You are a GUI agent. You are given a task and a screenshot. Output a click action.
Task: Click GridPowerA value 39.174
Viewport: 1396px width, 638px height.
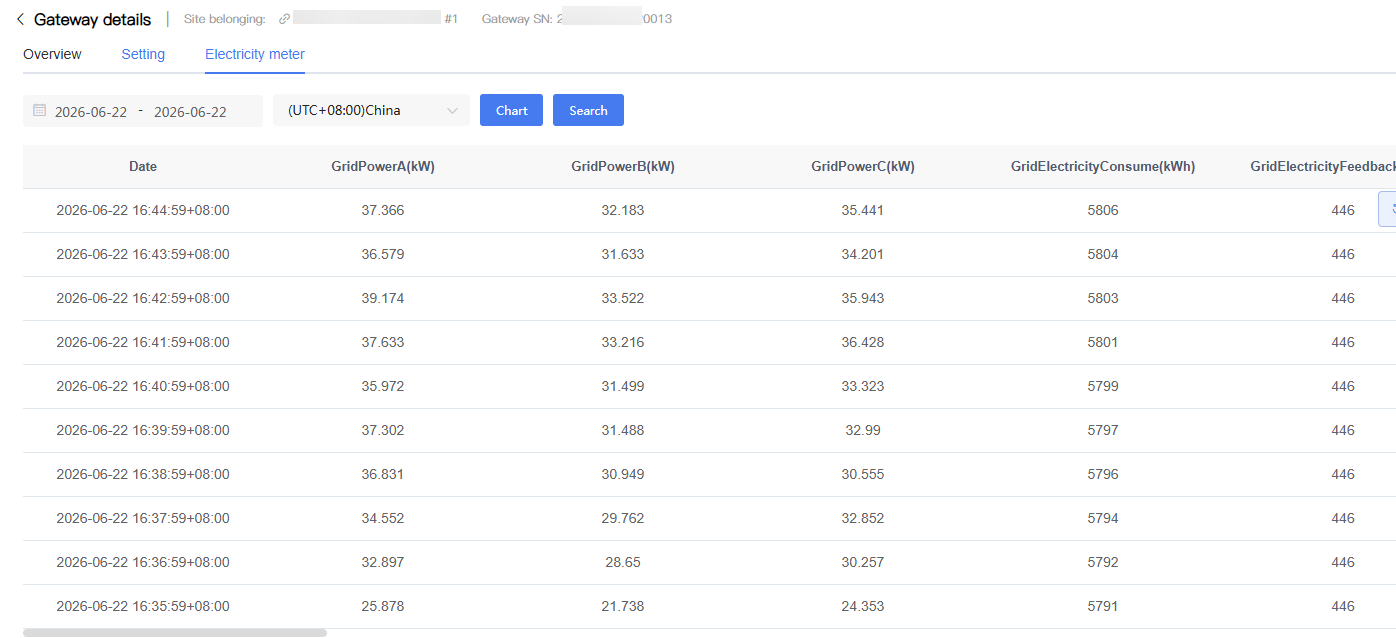click(383, 299)
